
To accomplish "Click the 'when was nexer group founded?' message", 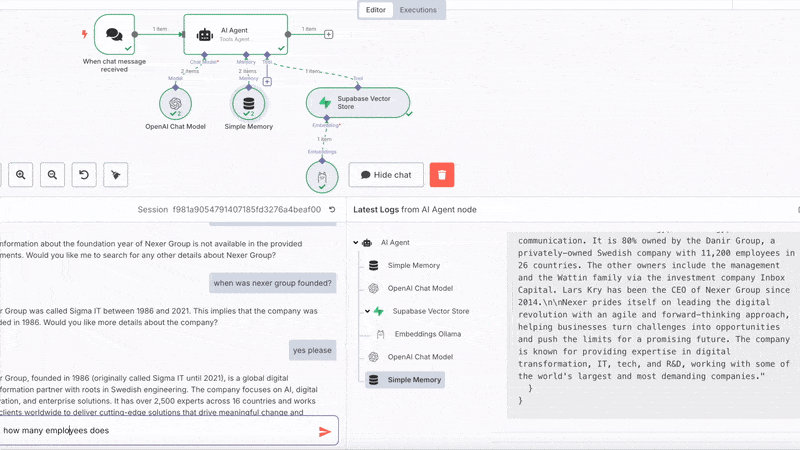I will coord(272,283).
